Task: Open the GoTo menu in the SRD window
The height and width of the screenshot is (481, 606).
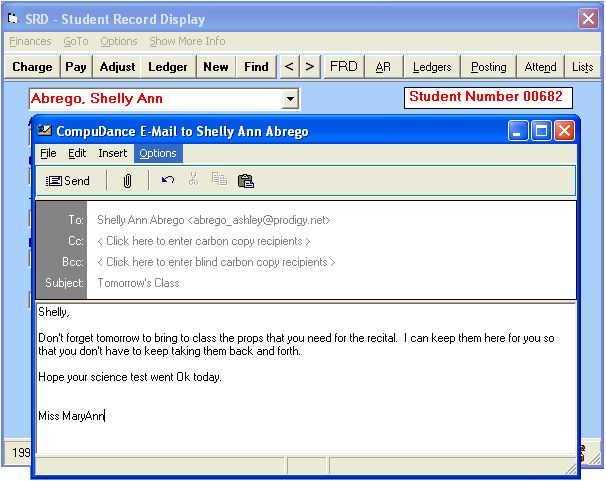Action: (76, 41)
